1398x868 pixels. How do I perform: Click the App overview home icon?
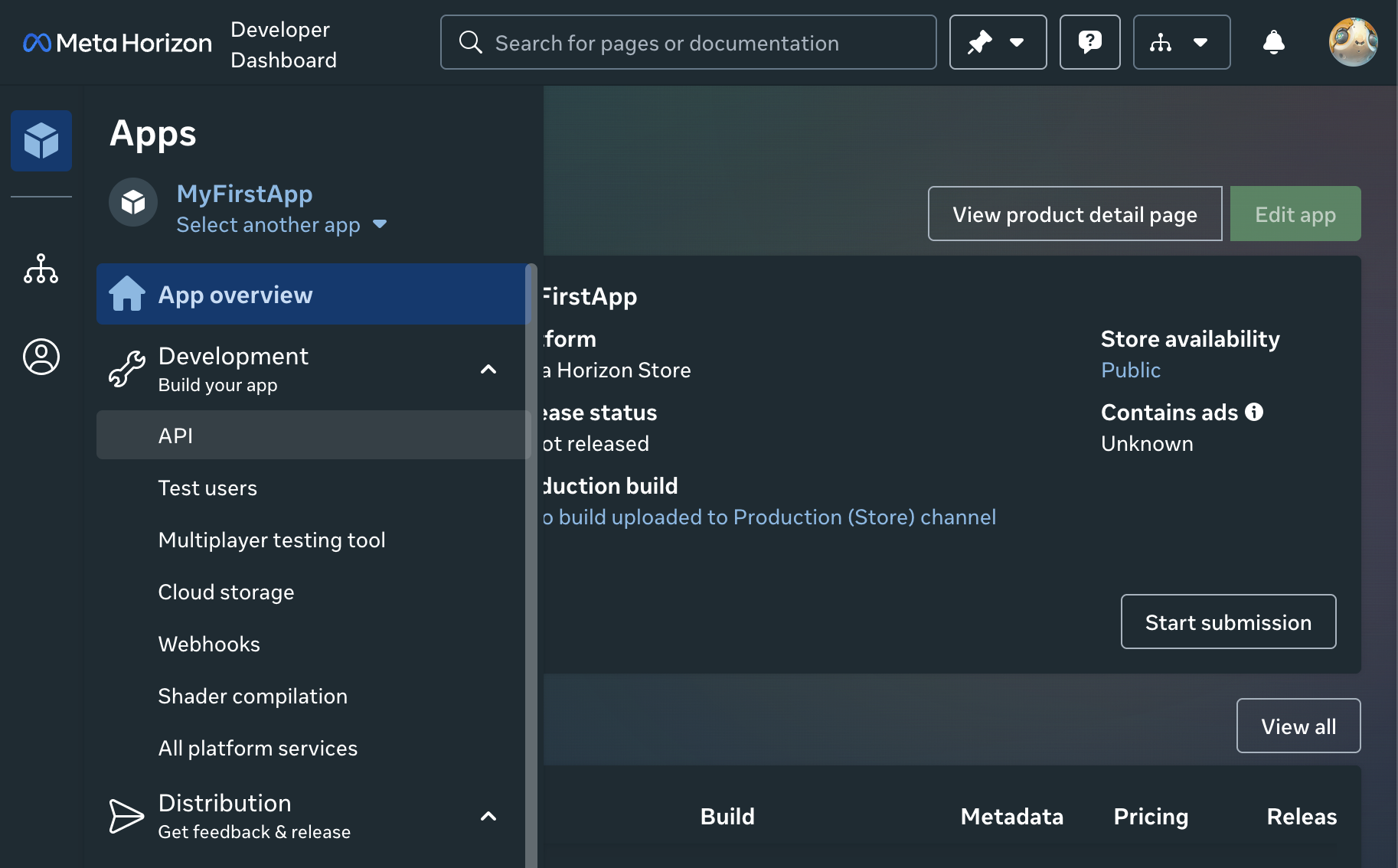(x=128, y=294)
